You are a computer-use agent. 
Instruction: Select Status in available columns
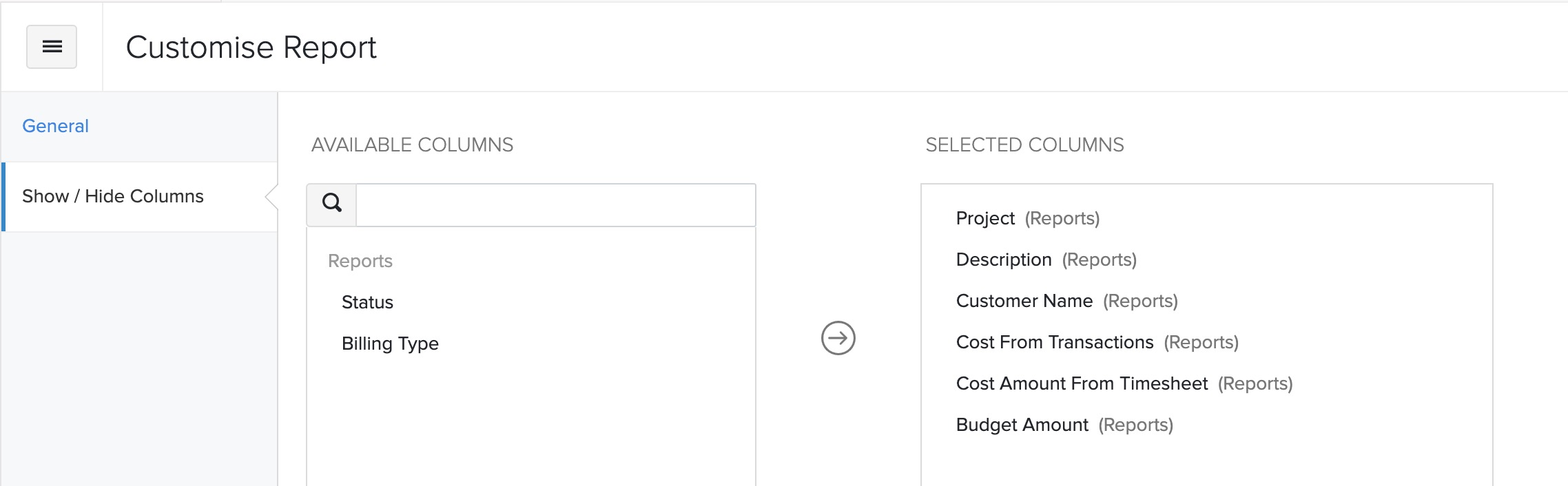(x=367, y=302)
